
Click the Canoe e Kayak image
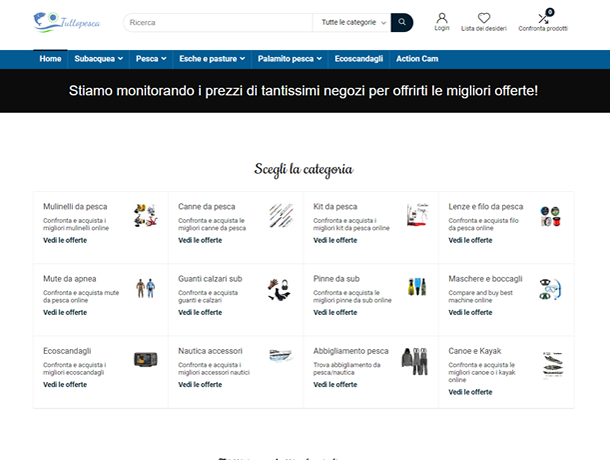coord(551,364)
